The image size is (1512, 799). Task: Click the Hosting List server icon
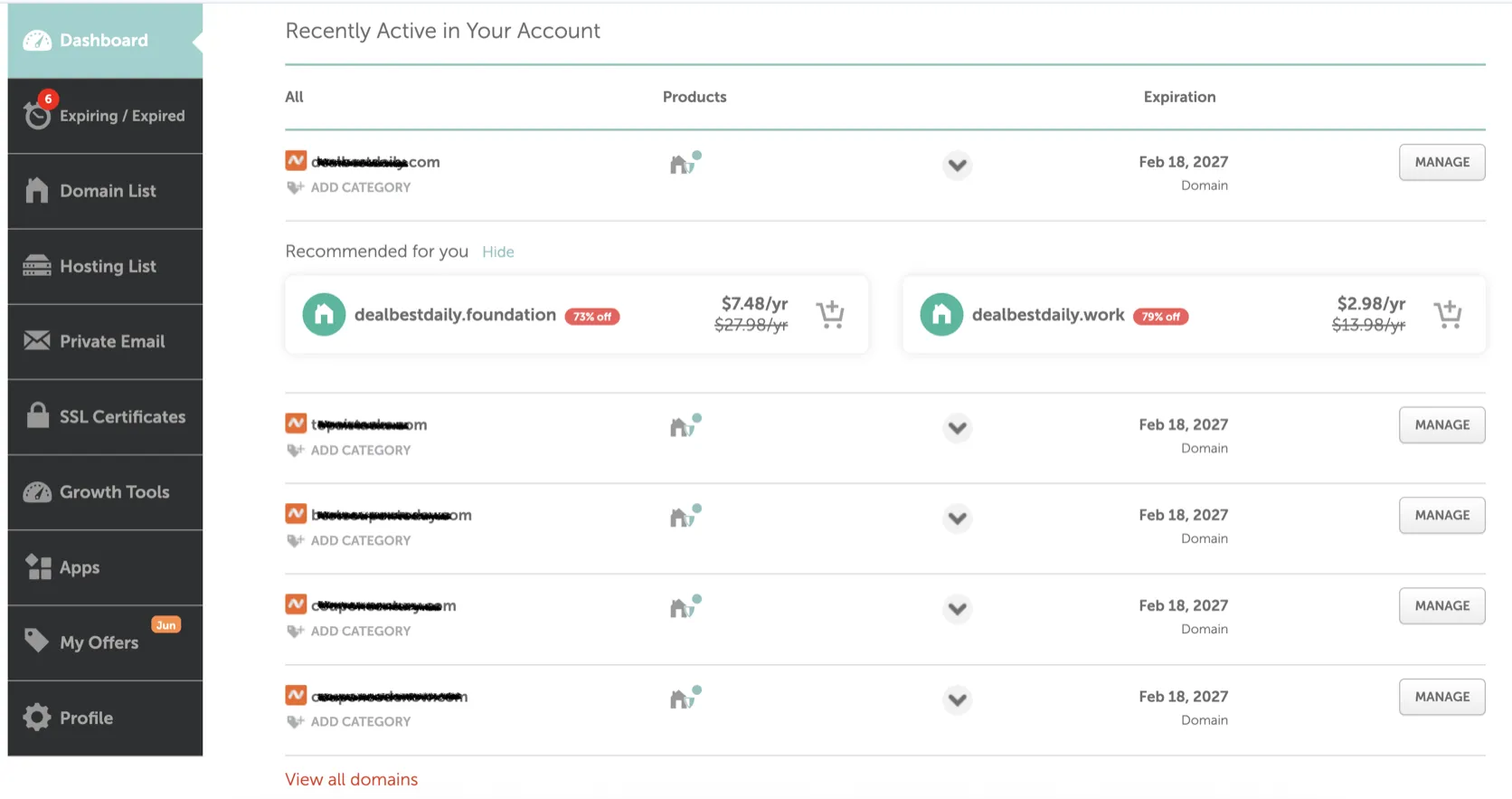[37, 266]
